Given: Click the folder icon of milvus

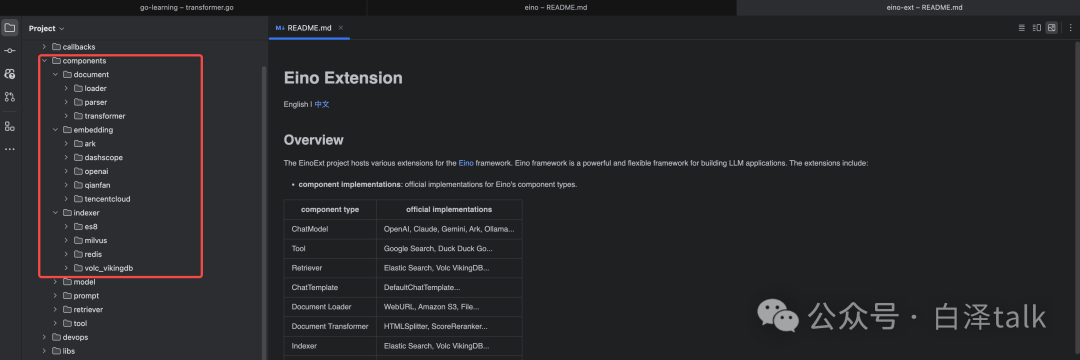Looking at the screenshot, I should coord(79,240).
